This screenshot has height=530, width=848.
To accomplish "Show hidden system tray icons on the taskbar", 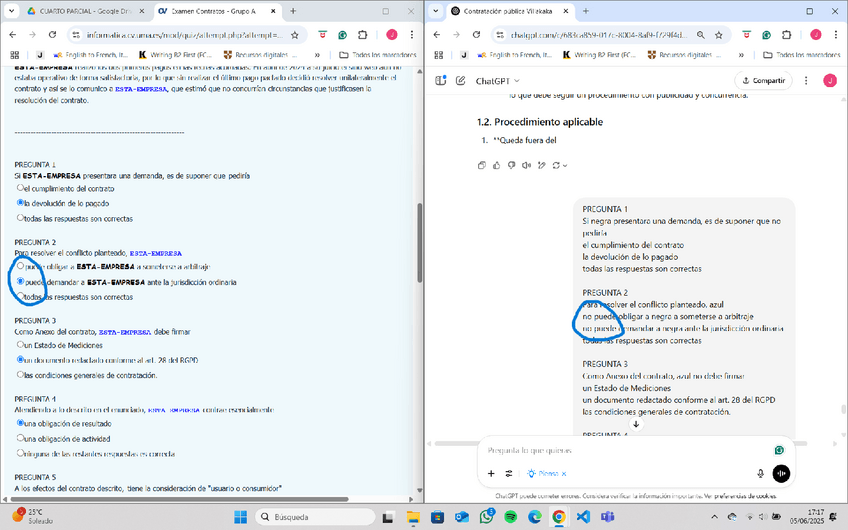I will 714,517.
